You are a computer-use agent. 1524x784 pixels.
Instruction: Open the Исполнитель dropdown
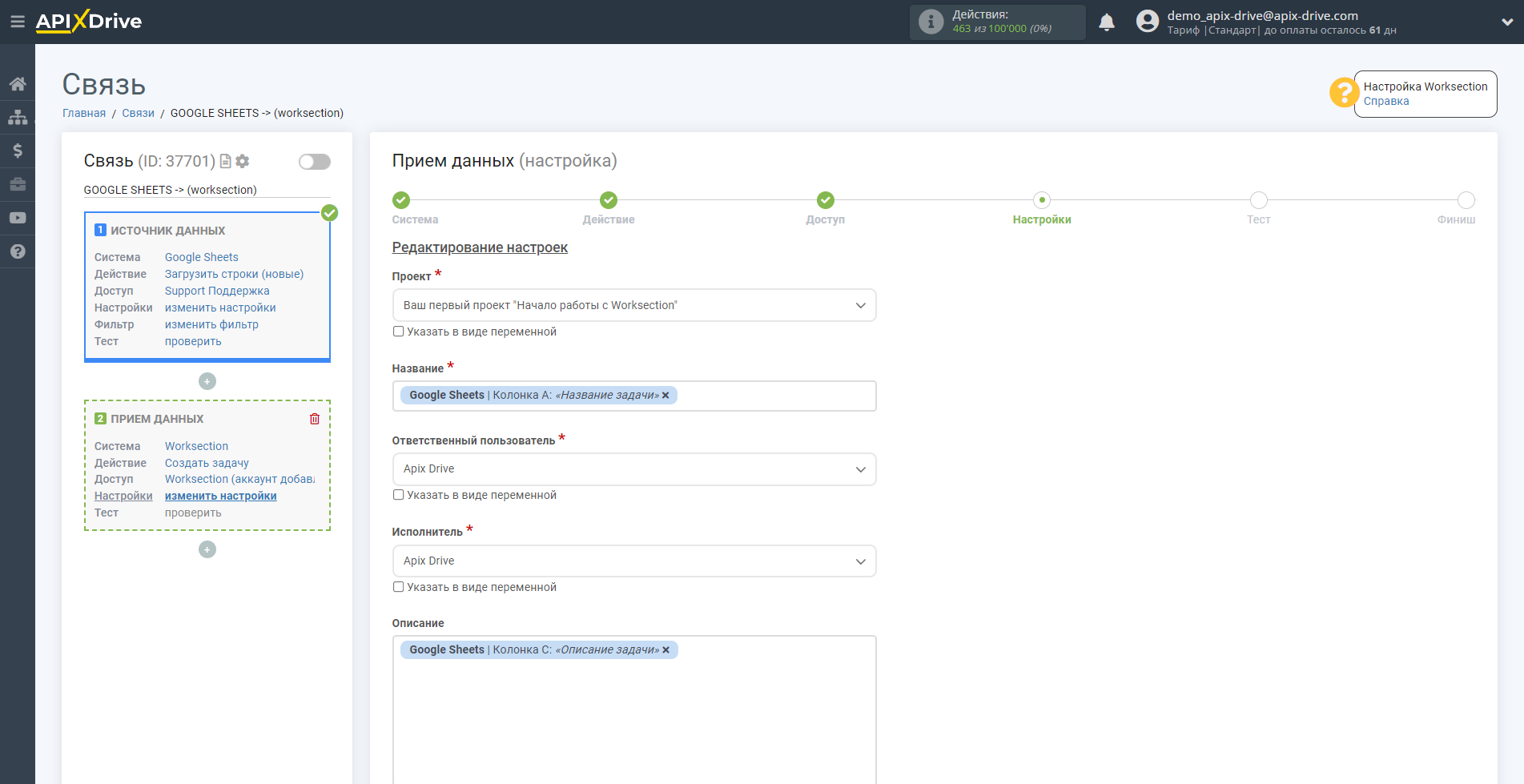pos(634,561)
